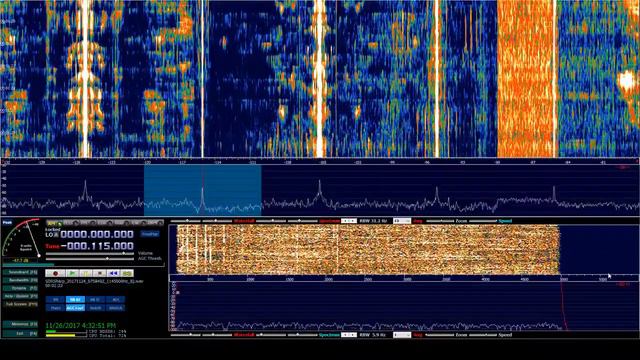Click the CPU Total usage bar

click(66, 335)
